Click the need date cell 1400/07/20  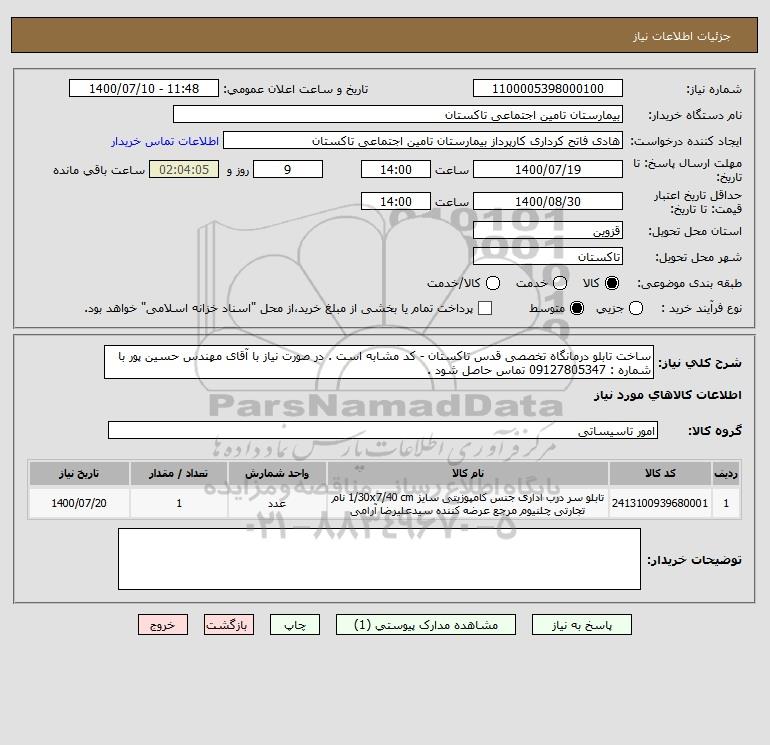79,503
